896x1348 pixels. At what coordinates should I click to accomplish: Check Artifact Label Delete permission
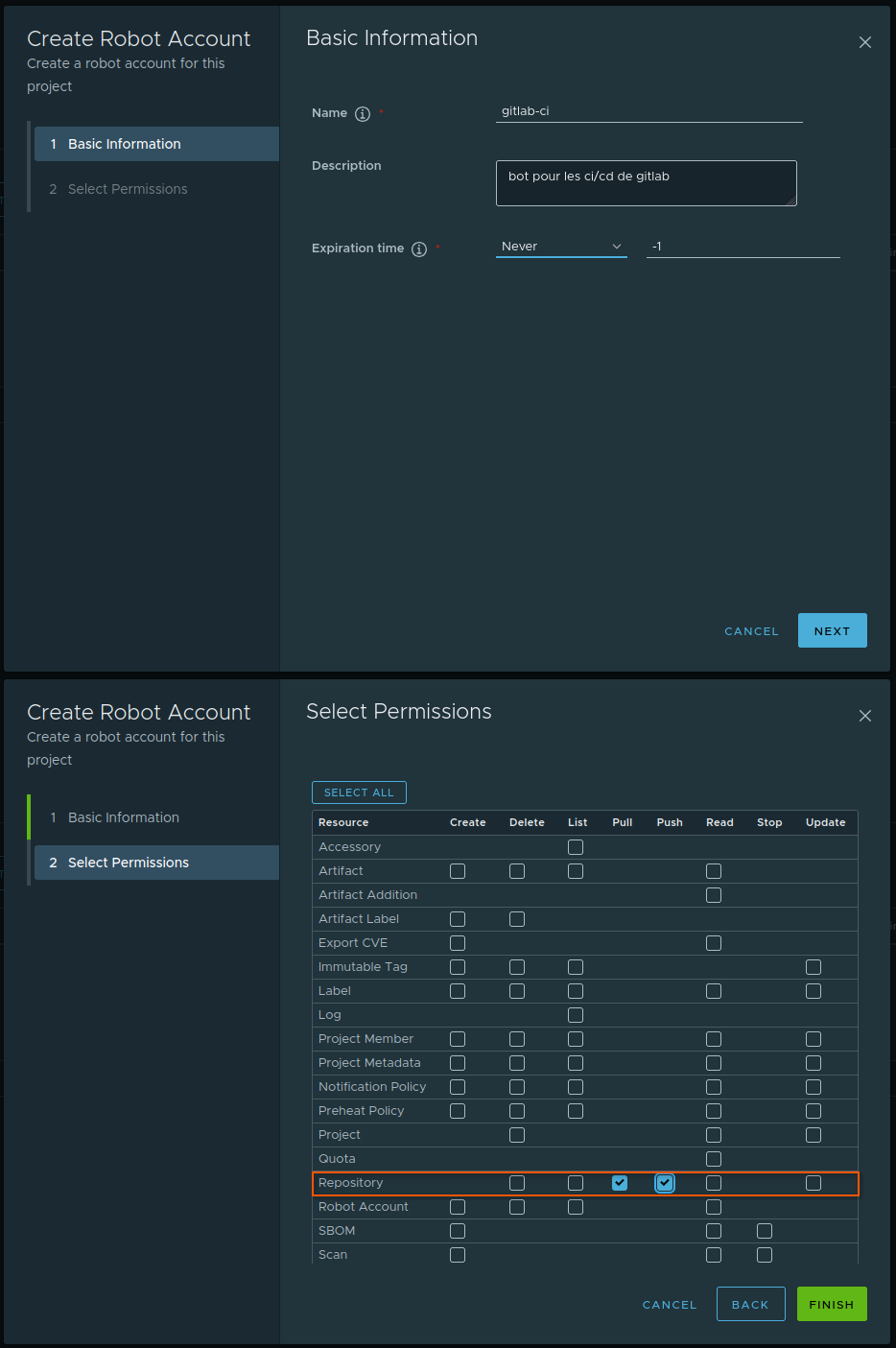(517, 919)
